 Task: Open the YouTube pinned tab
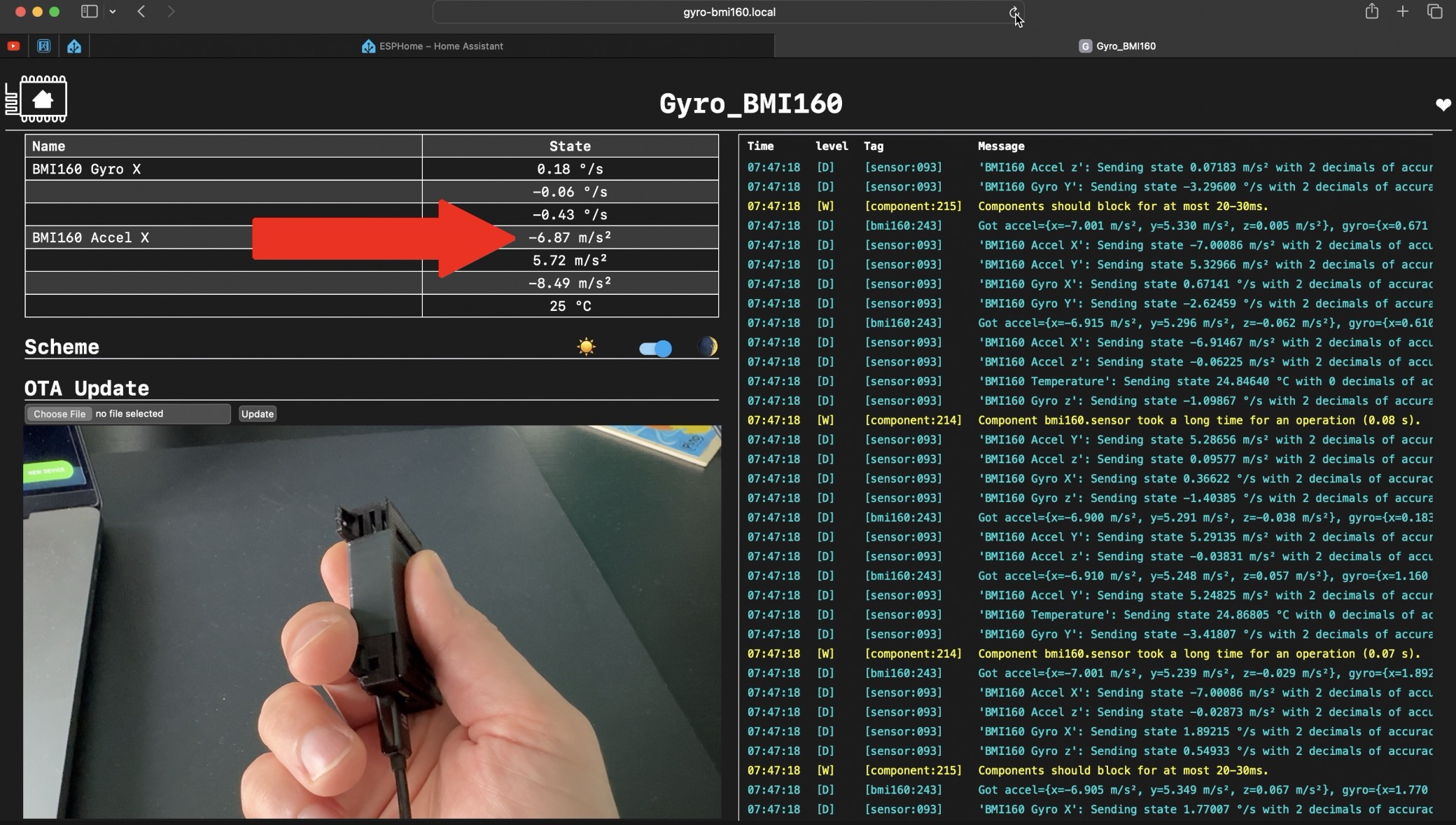click(x=13, y=46)
